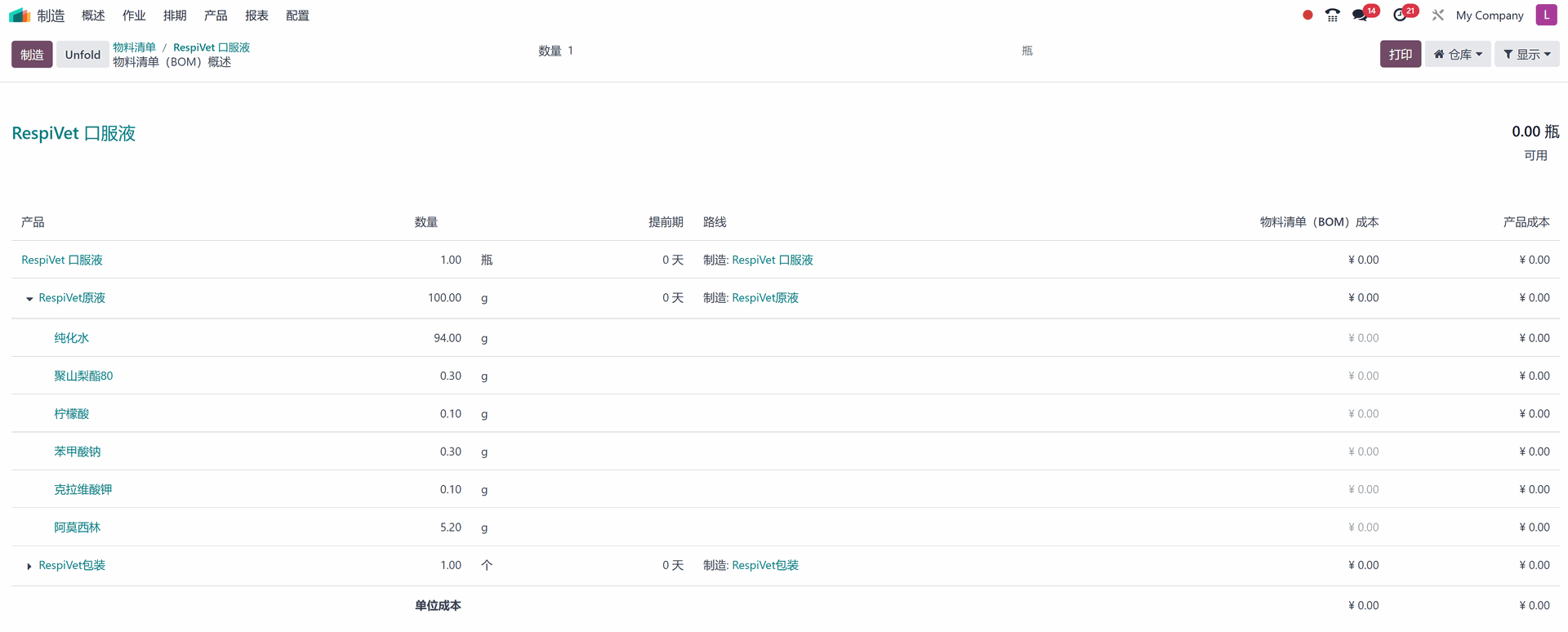Screen dimensions: 1568x632
Task: Click the red recording indicator dot
Action: point(1307,15)
